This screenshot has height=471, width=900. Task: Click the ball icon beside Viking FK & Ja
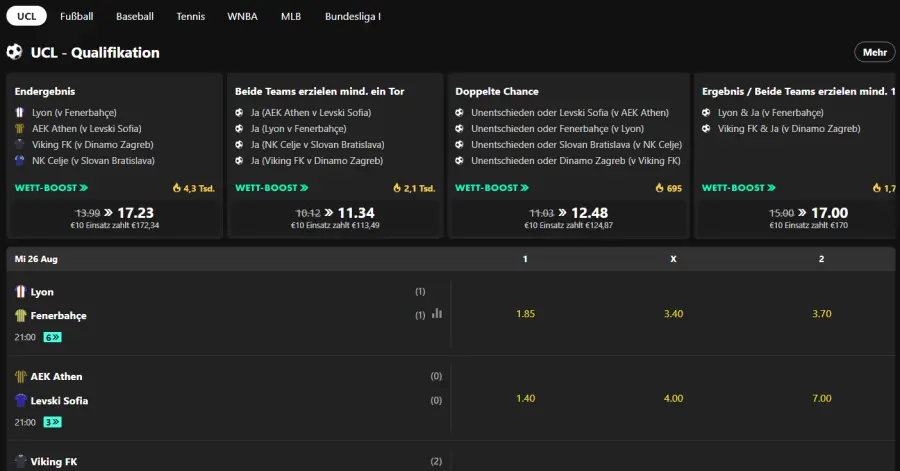pos(707,129)
